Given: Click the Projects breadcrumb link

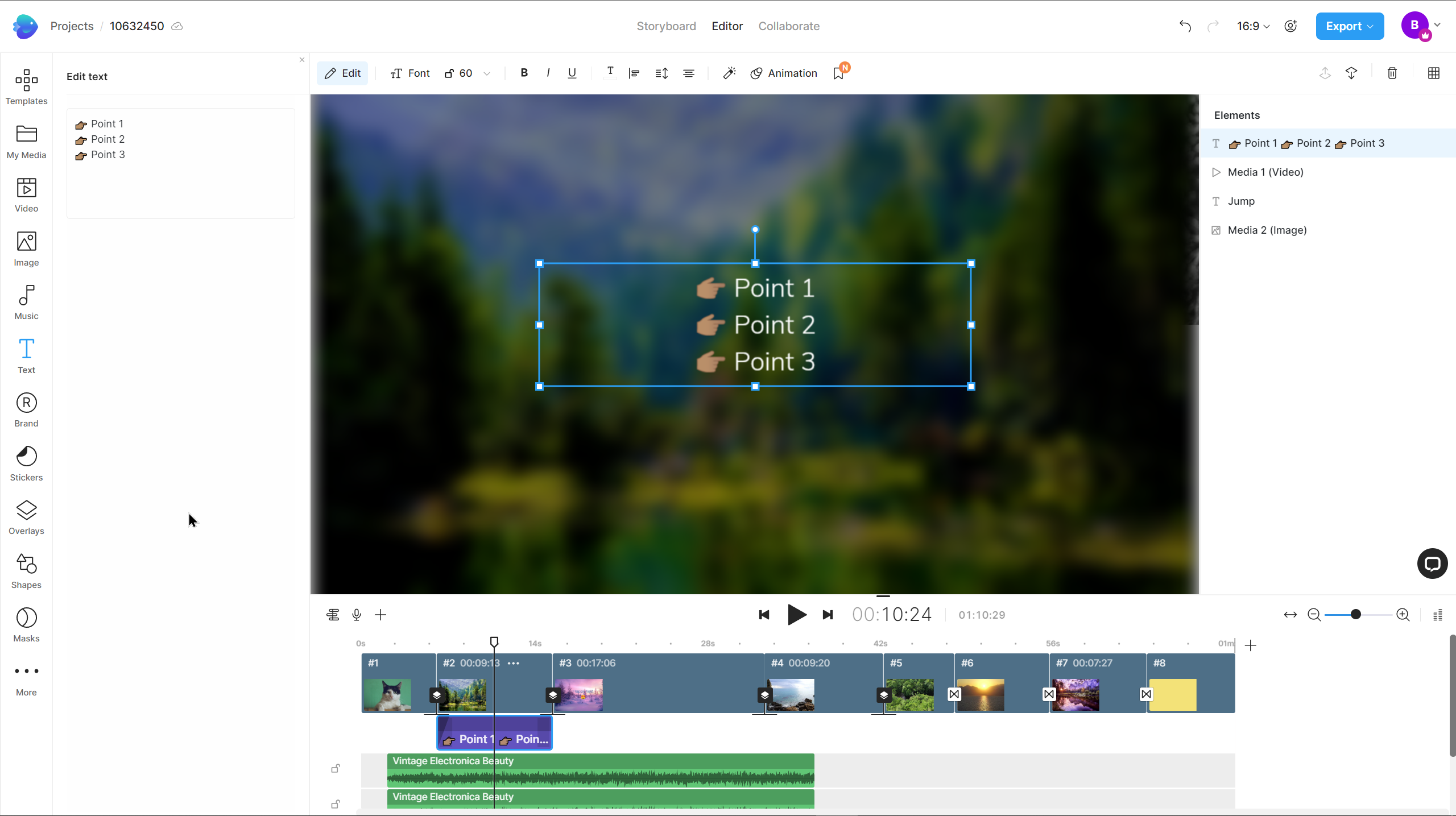Looking at the screenshot, I should [x=72, y=26].
